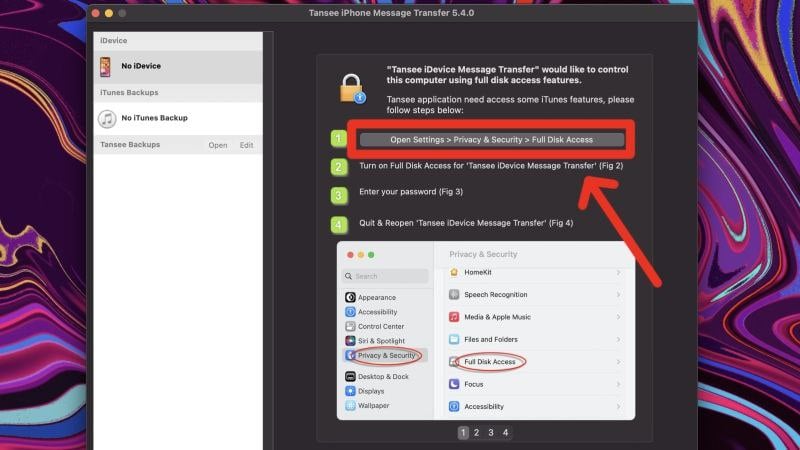
Task: Select the No iDevice row
Action: tap(178, 67)
